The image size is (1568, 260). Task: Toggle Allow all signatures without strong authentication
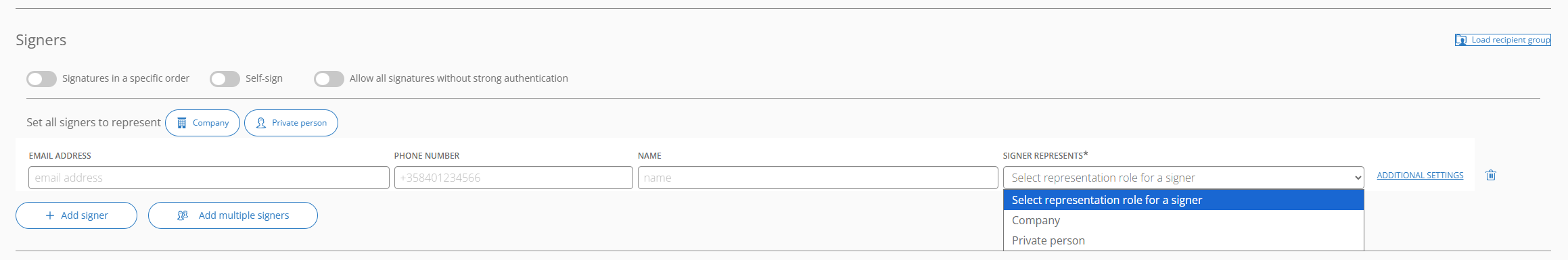[329, 79]
